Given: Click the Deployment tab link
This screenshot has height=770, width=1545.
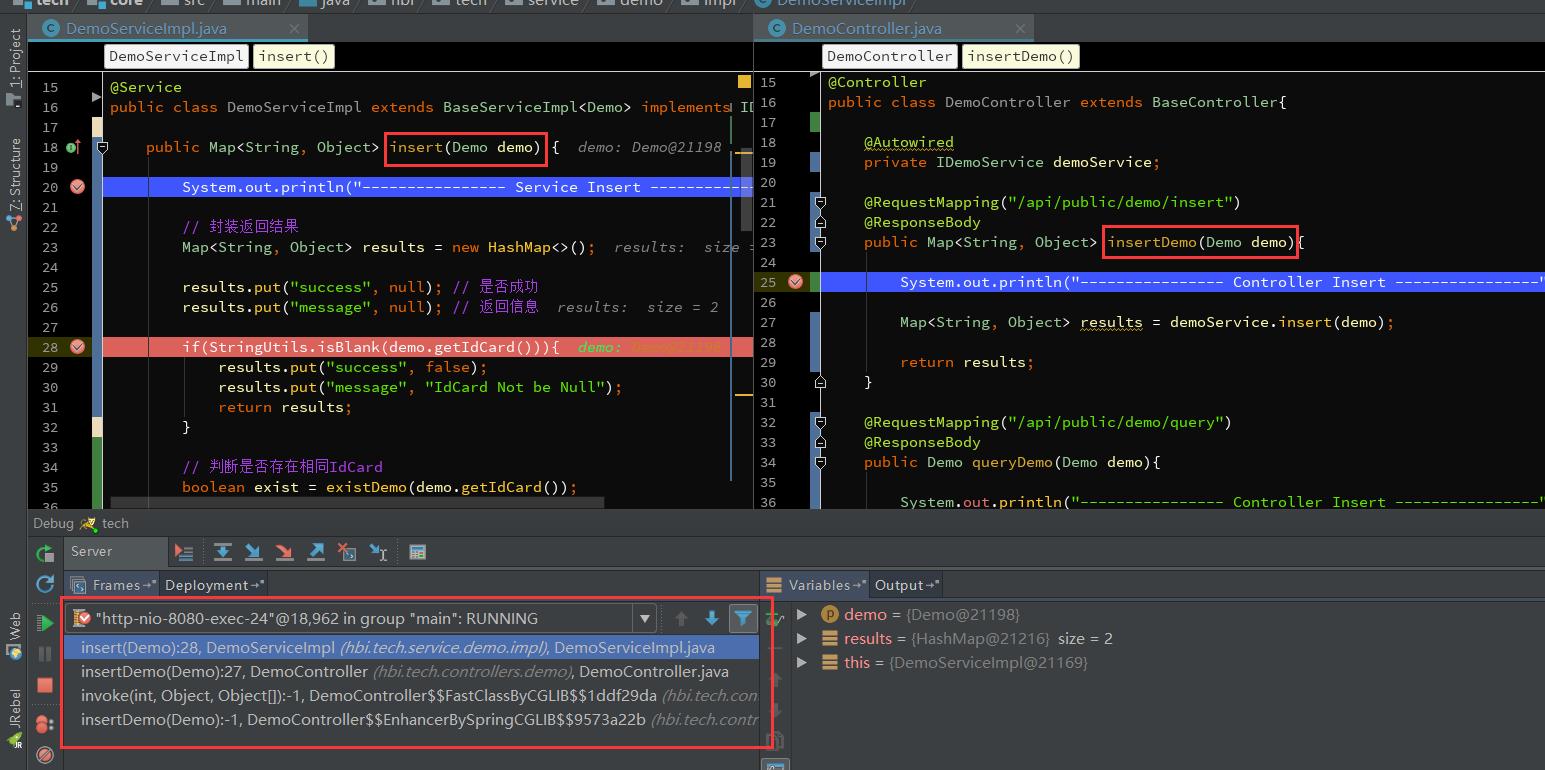Looking at the screenshot, I should point(205,584).
